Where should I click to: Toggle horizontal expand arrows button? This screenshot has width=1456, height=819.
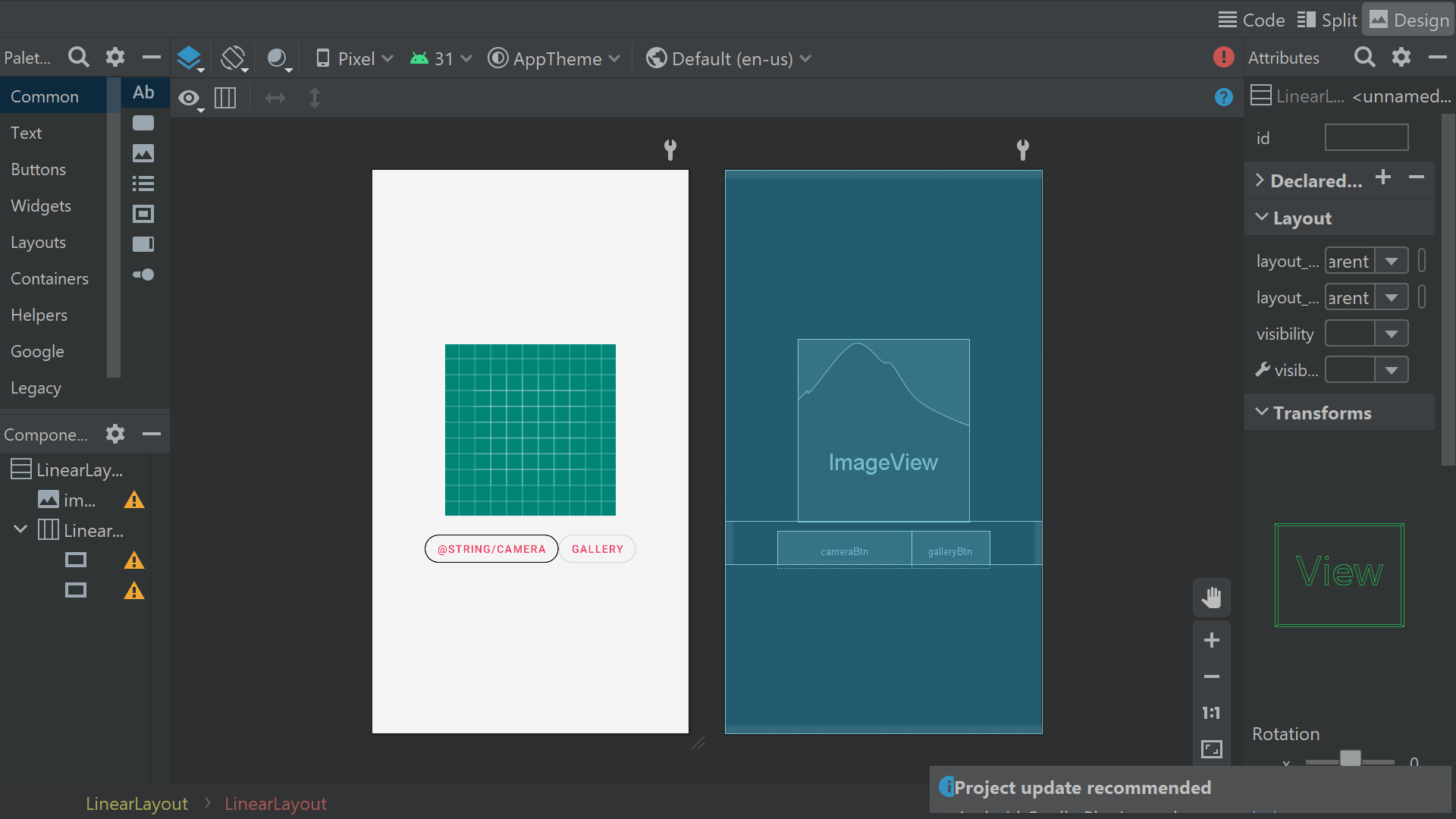275,98
